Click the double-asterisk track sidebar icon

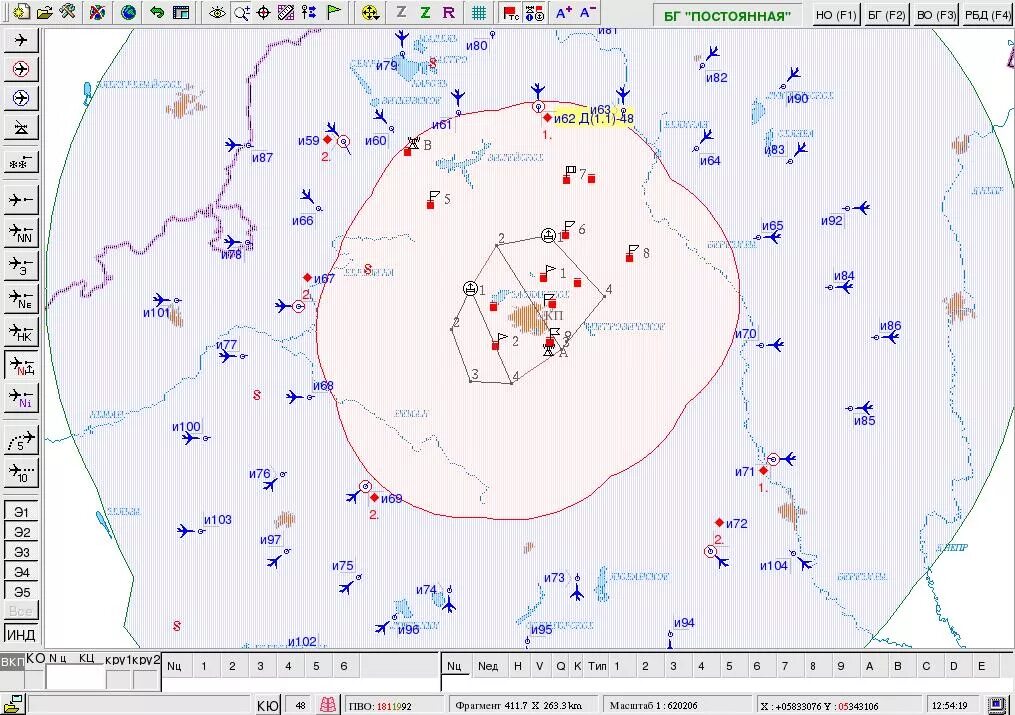point(21,162)
